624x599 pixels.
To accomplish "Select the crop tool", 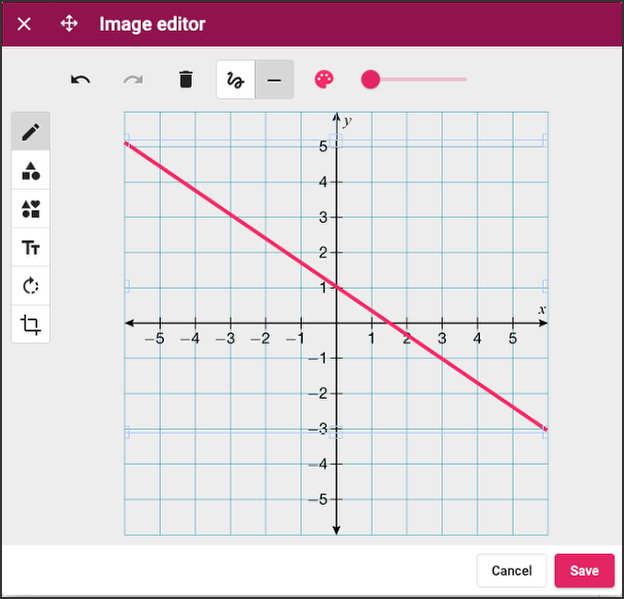I will coord(31,324).
